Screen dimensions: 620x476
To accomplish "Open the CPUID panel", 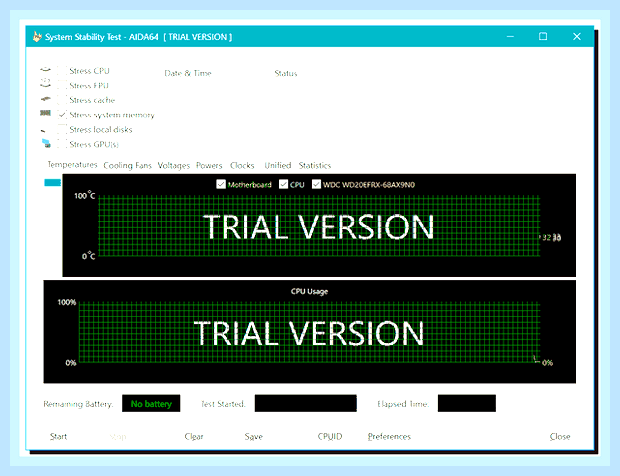I will click(x=330, y=436).
